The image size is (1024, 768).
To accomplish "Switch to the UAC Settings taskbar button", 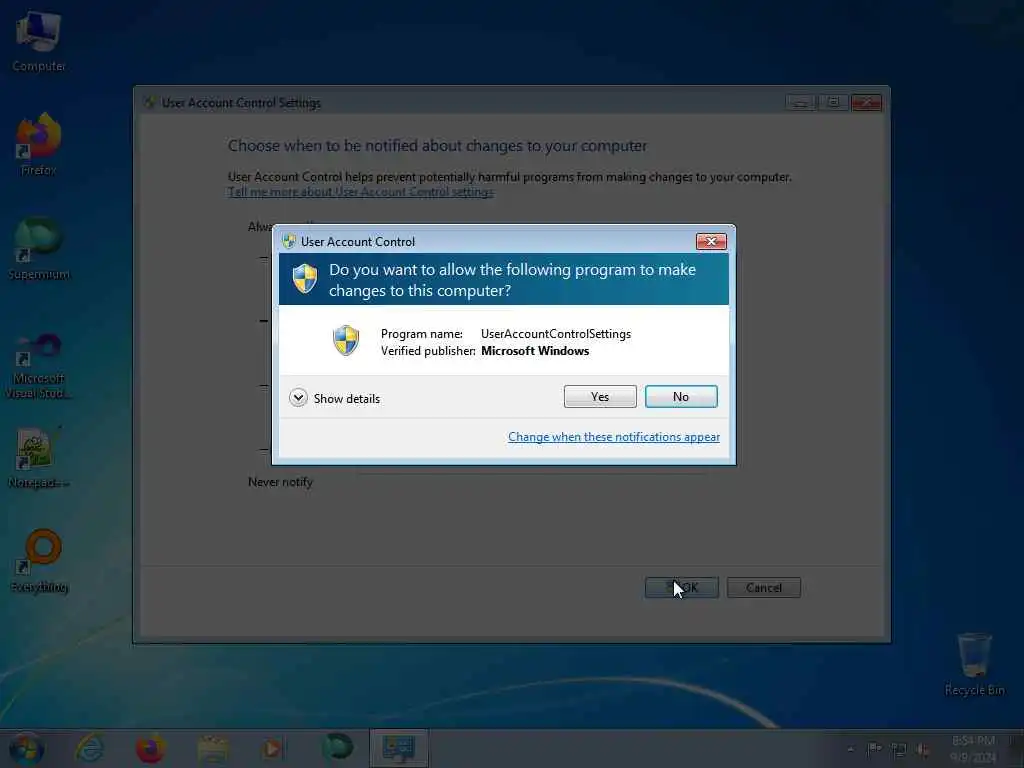I will coord(399,748).
